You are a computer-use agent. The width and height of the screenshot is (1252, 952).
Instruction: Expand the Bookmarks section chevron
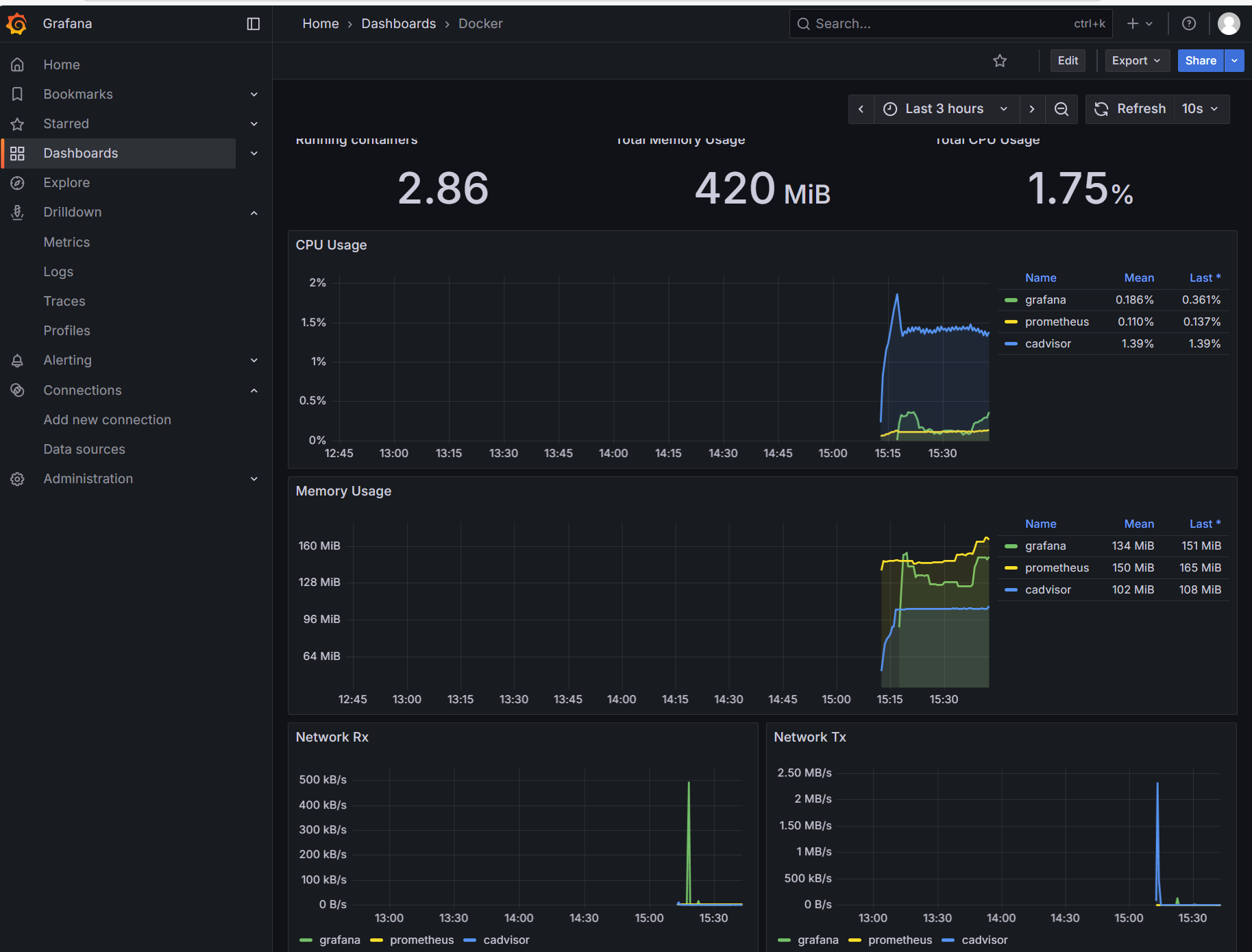(x=254, y=95)
